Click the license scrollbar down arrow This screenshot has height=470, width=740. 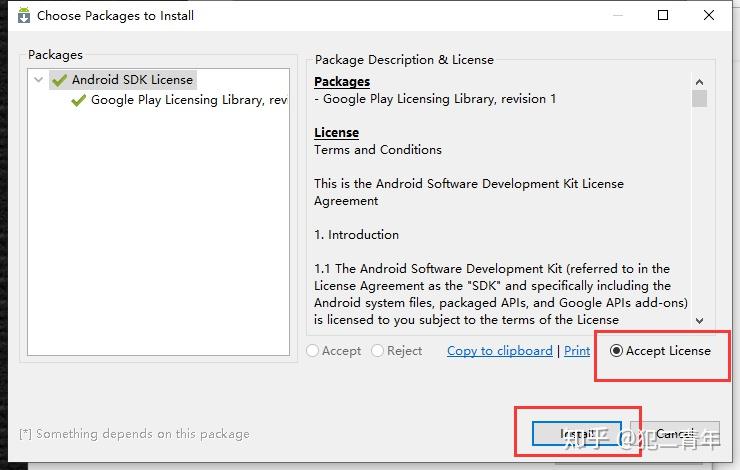(x=699, y=321)
